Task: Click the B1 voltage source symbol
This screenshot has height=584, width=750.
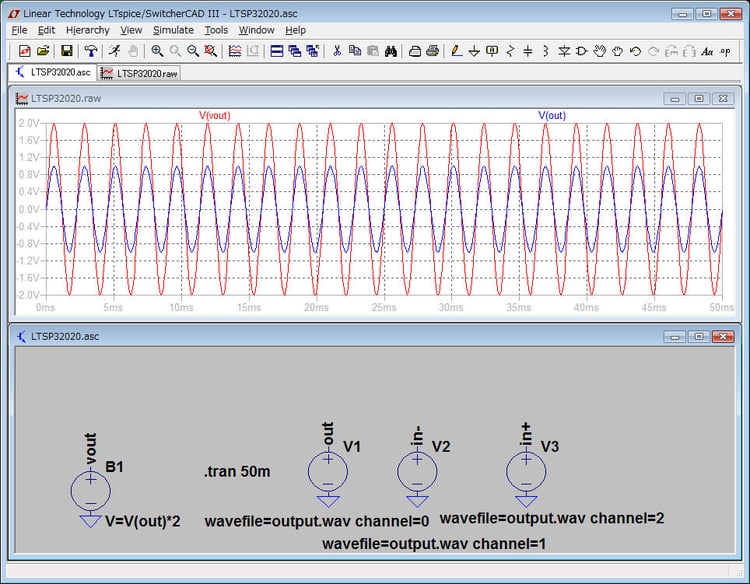Action: point(90,489)
